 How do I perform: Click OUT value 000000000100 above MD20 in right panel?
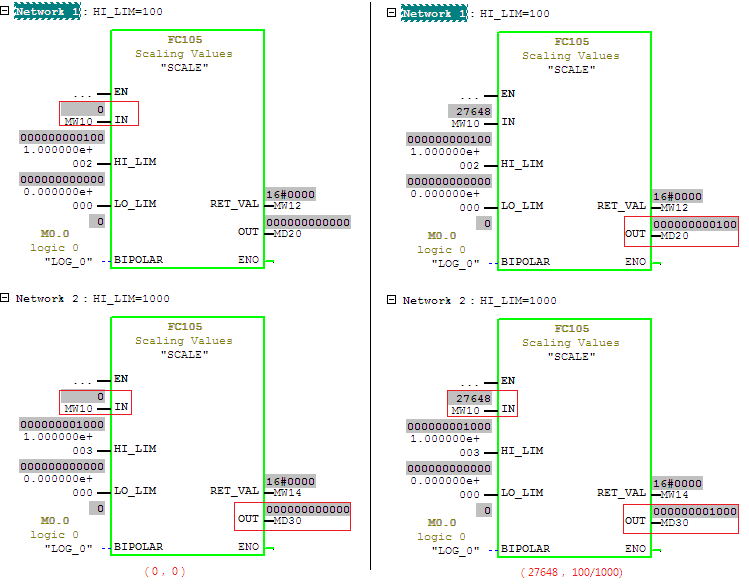695,225
